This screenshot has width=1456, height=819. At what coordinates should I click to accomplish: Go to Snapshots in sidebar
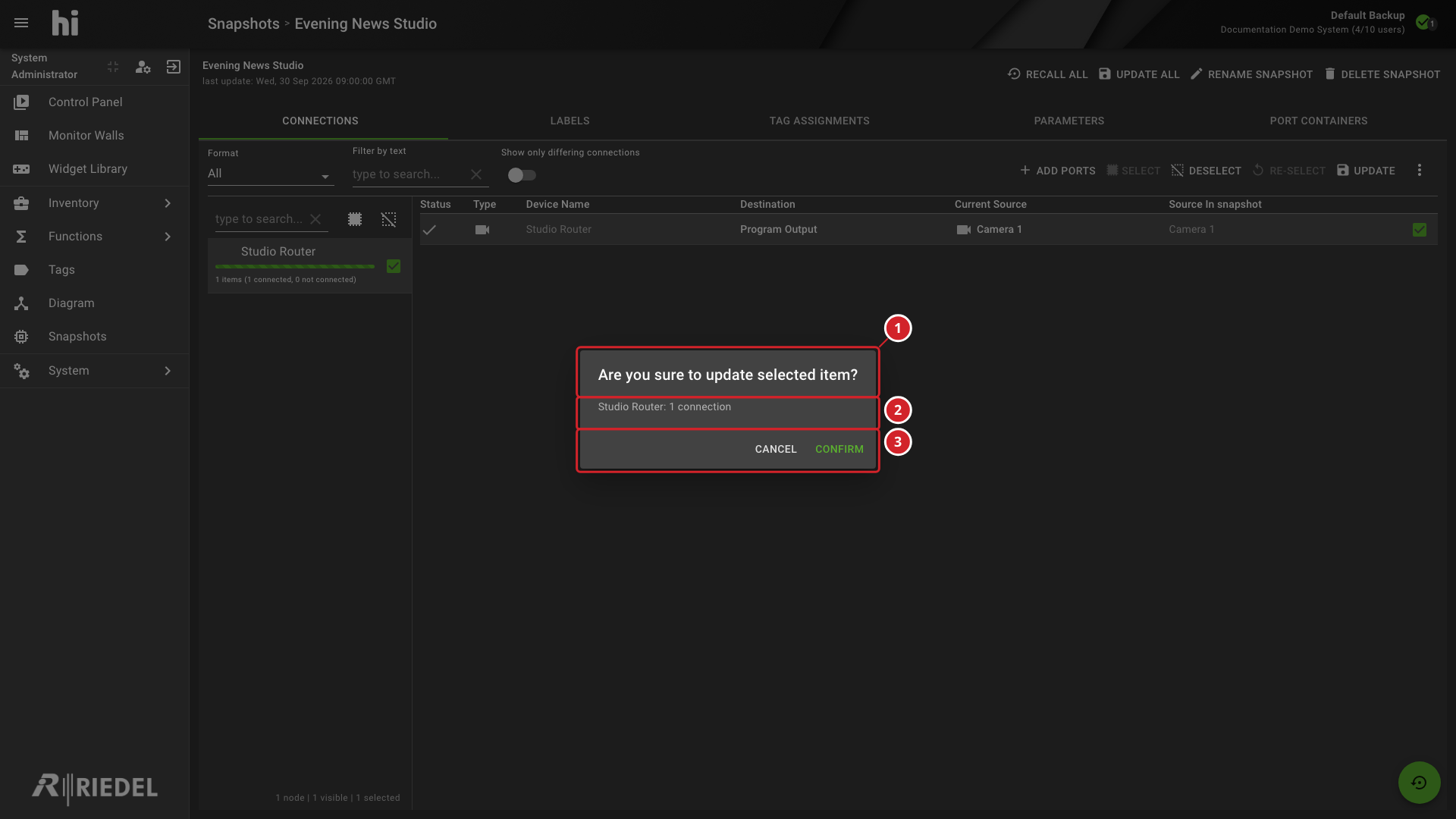[x=95, y=336]
